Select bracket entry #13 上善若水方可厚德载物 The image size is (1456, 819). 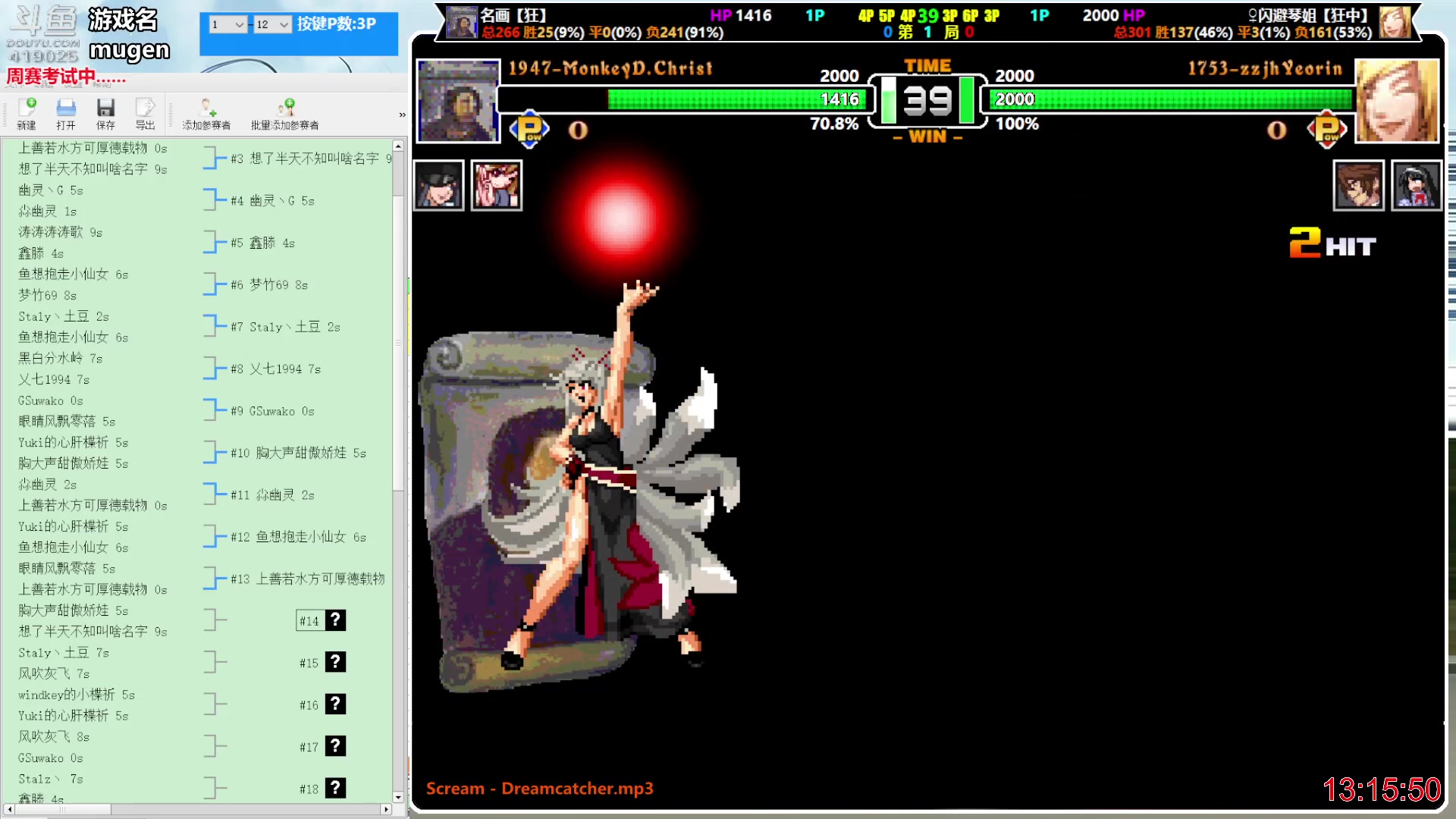308,579
